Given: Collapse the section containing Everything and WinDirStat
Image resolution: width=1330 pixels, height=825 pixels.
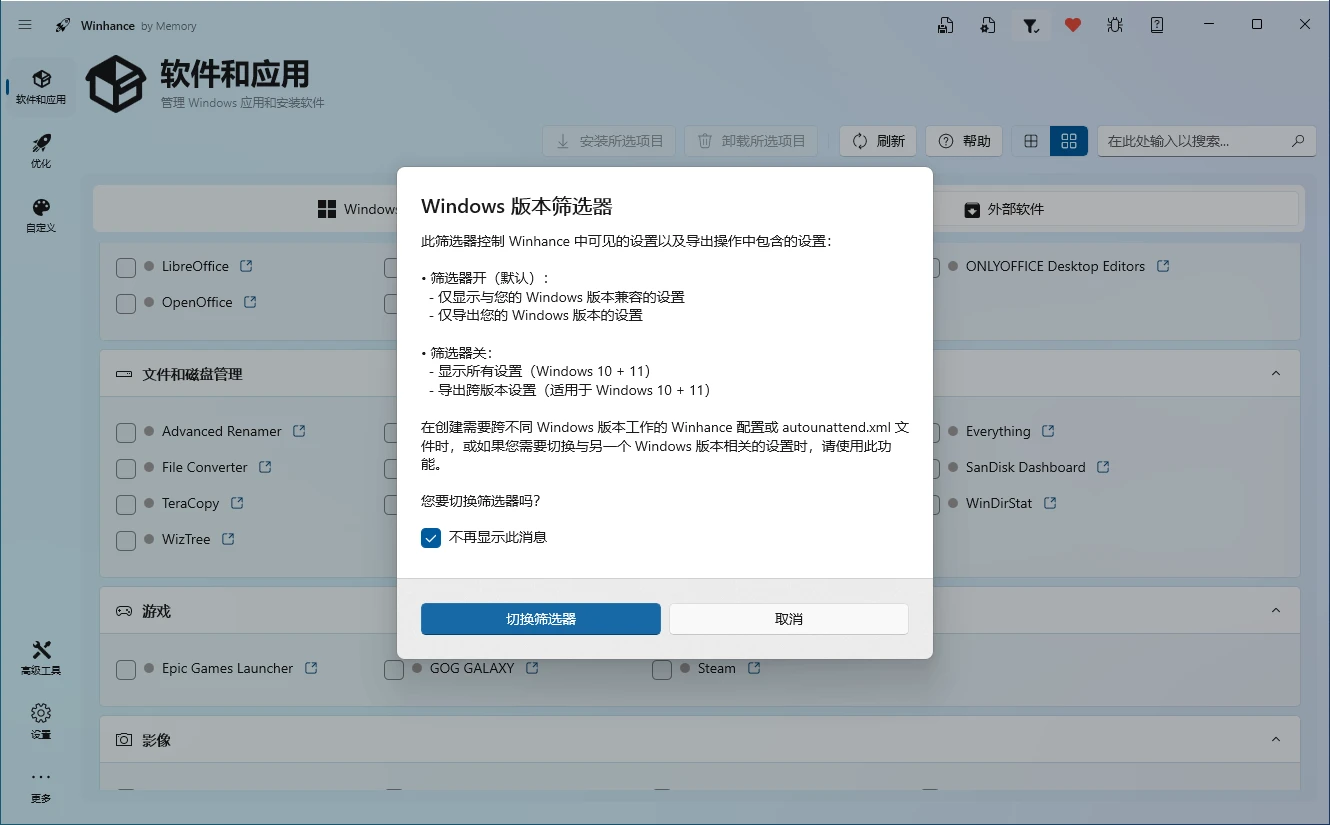Looking at the screenshot, I should [1276, 372].
